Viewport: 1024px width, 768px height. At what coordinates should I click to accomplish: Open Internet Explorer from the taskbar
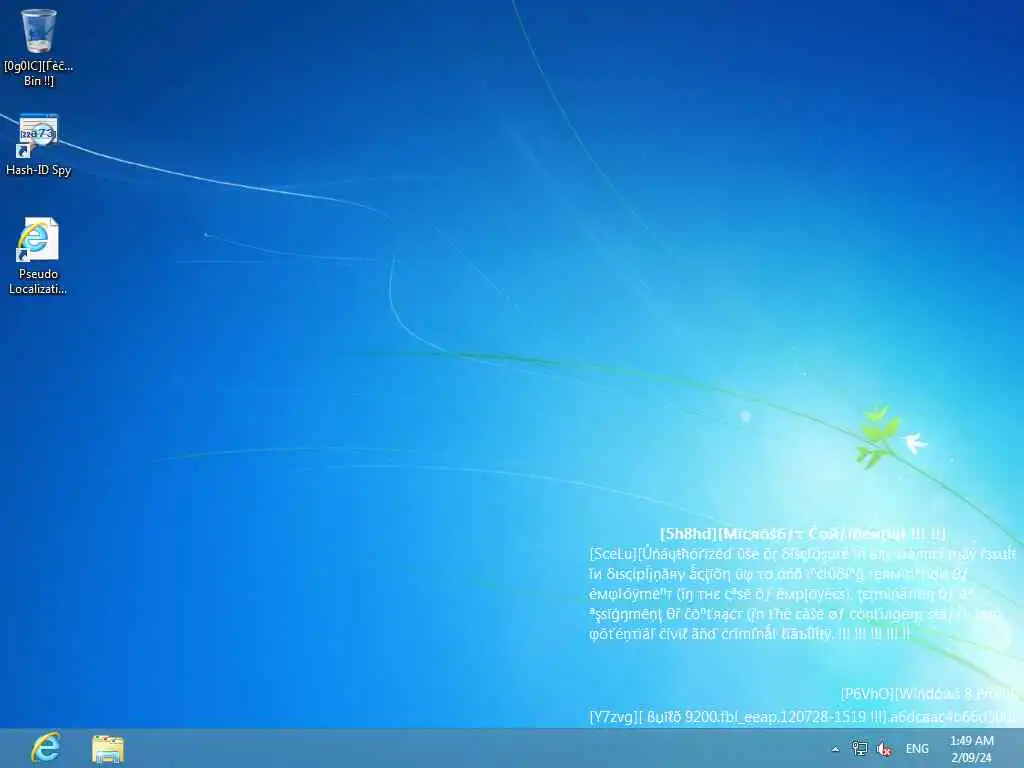(45, 748)
